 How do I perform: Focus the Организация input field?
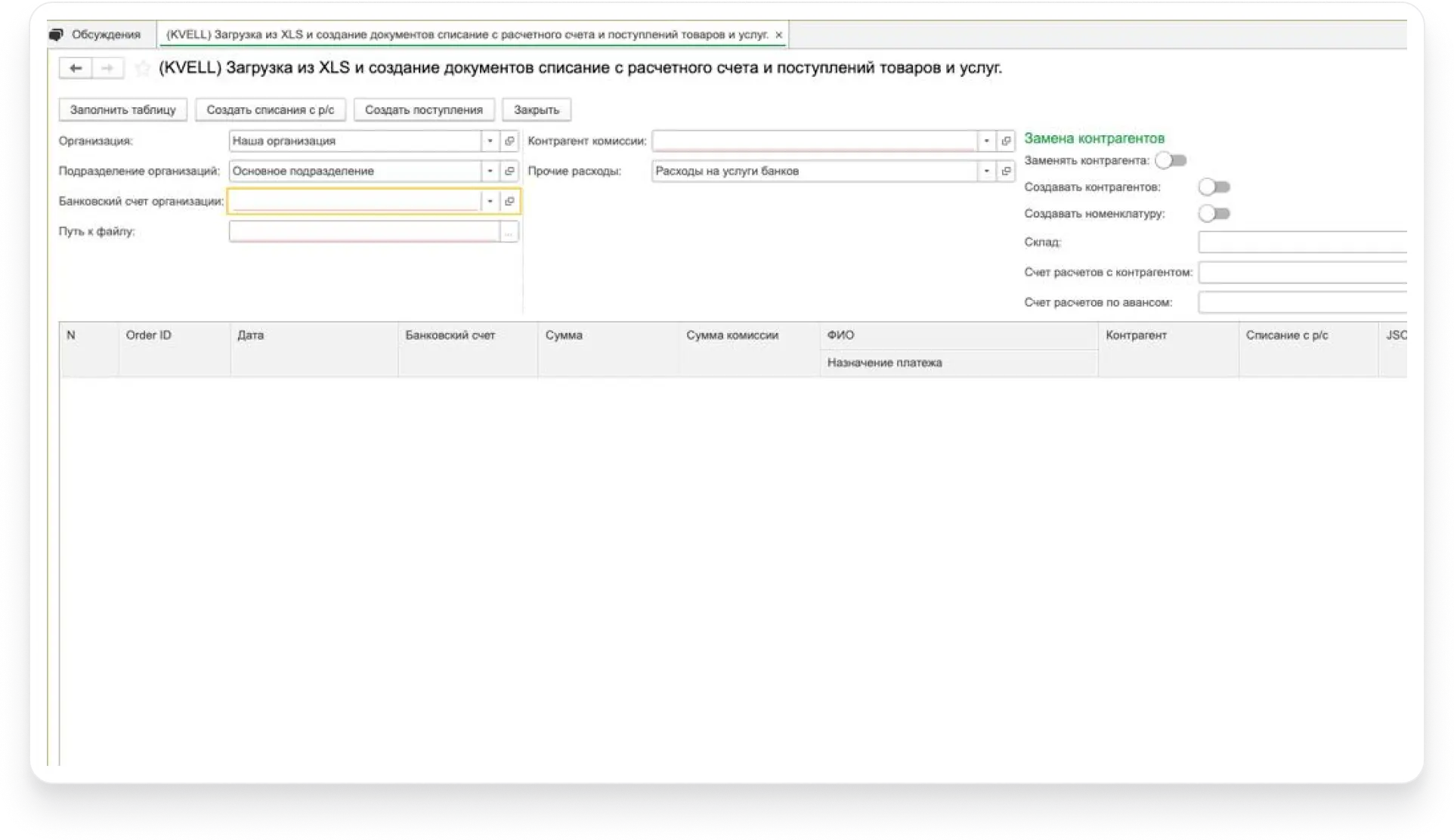[355, 141]
